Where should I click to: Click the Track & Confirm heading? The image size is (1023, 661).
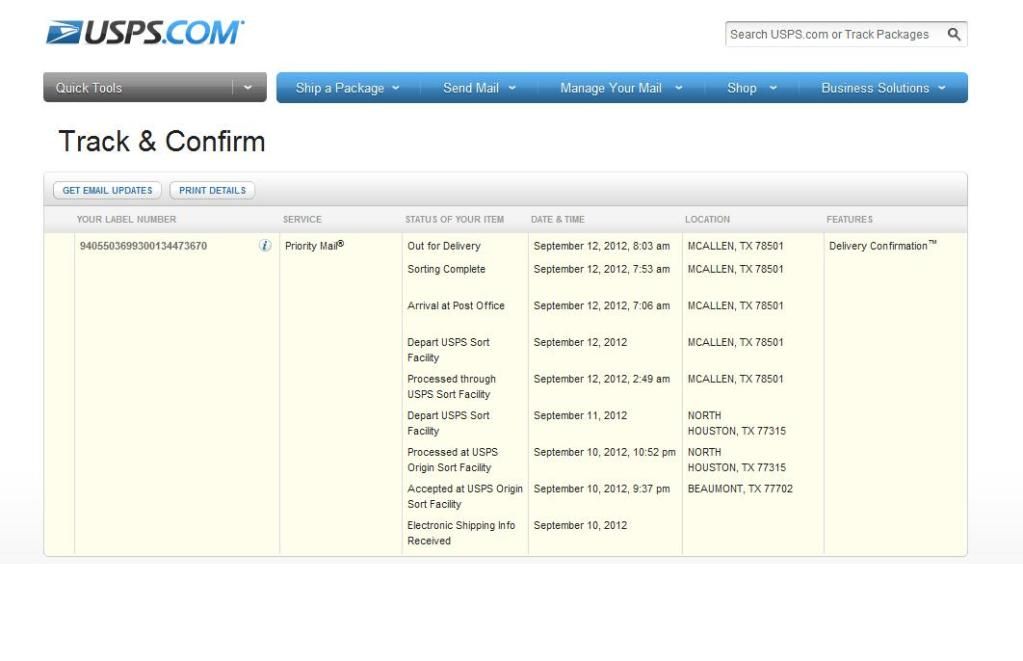coord(162,142)
